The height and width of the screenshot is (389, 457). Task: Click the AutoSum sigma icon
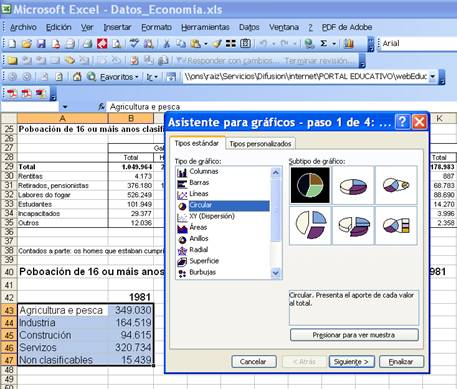pyautogui.click(x=323, y=44)
